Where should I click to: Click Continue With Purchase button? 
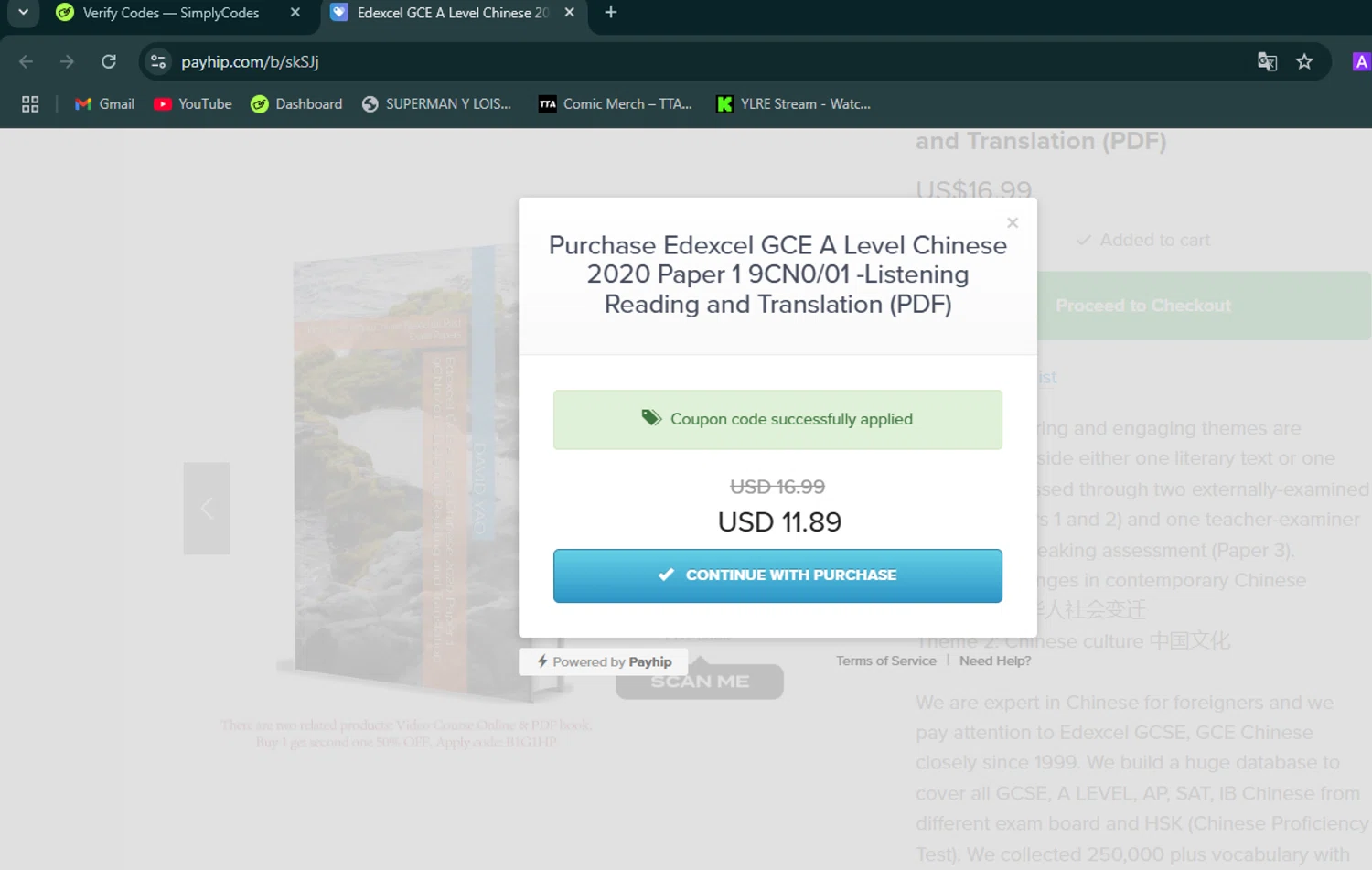click(x=777, y=575)
